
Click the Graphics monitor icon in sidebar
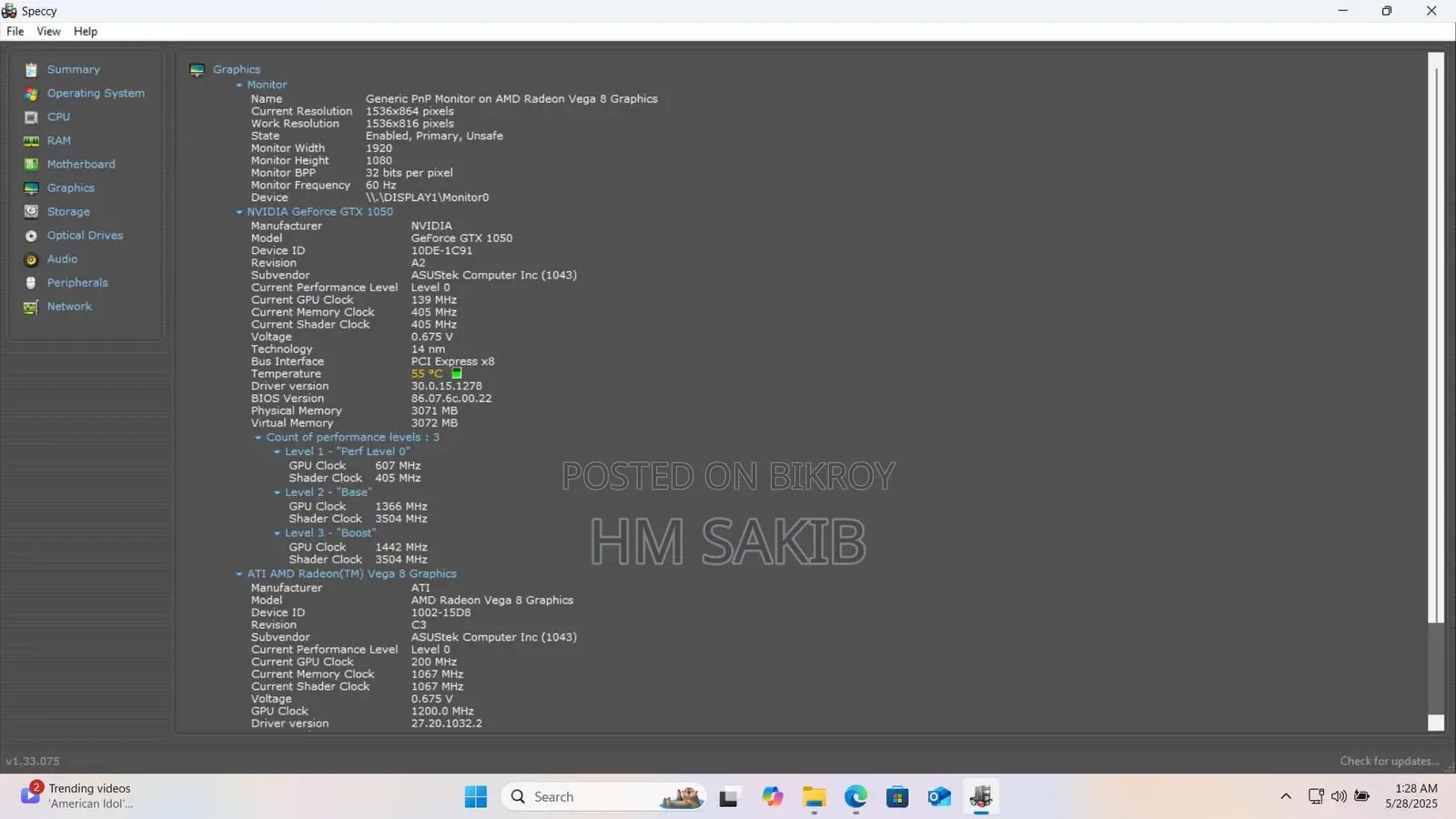pos(31,188)
